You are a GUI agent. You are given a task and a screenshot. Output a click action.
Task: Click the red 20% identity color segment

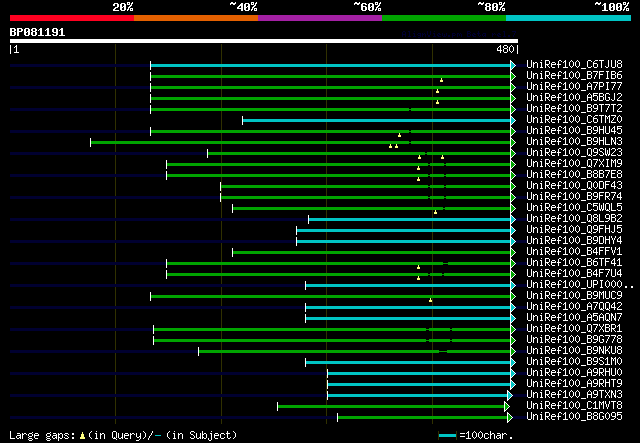pyautogui.click(x=72, y=18)
